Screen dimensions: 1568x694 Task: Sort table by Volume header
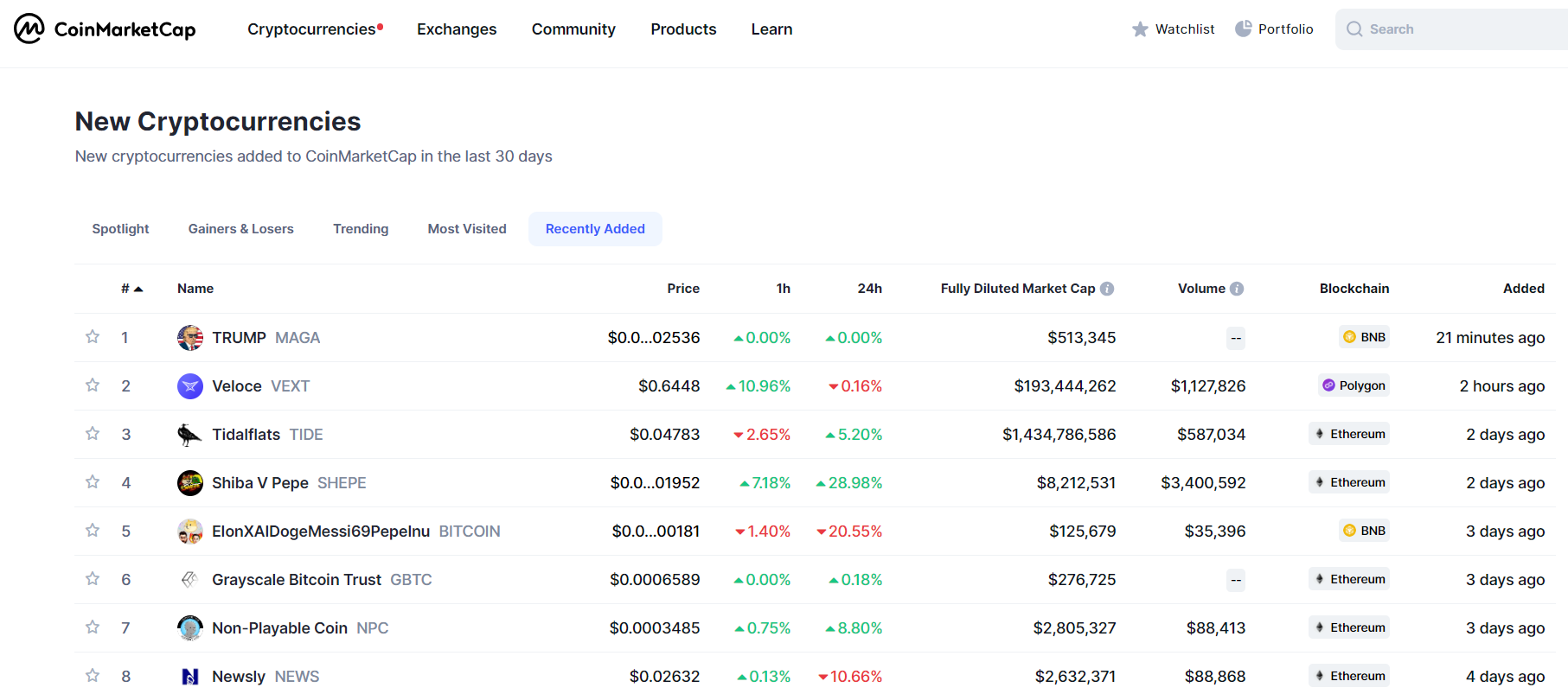[x=1201, y=289]
